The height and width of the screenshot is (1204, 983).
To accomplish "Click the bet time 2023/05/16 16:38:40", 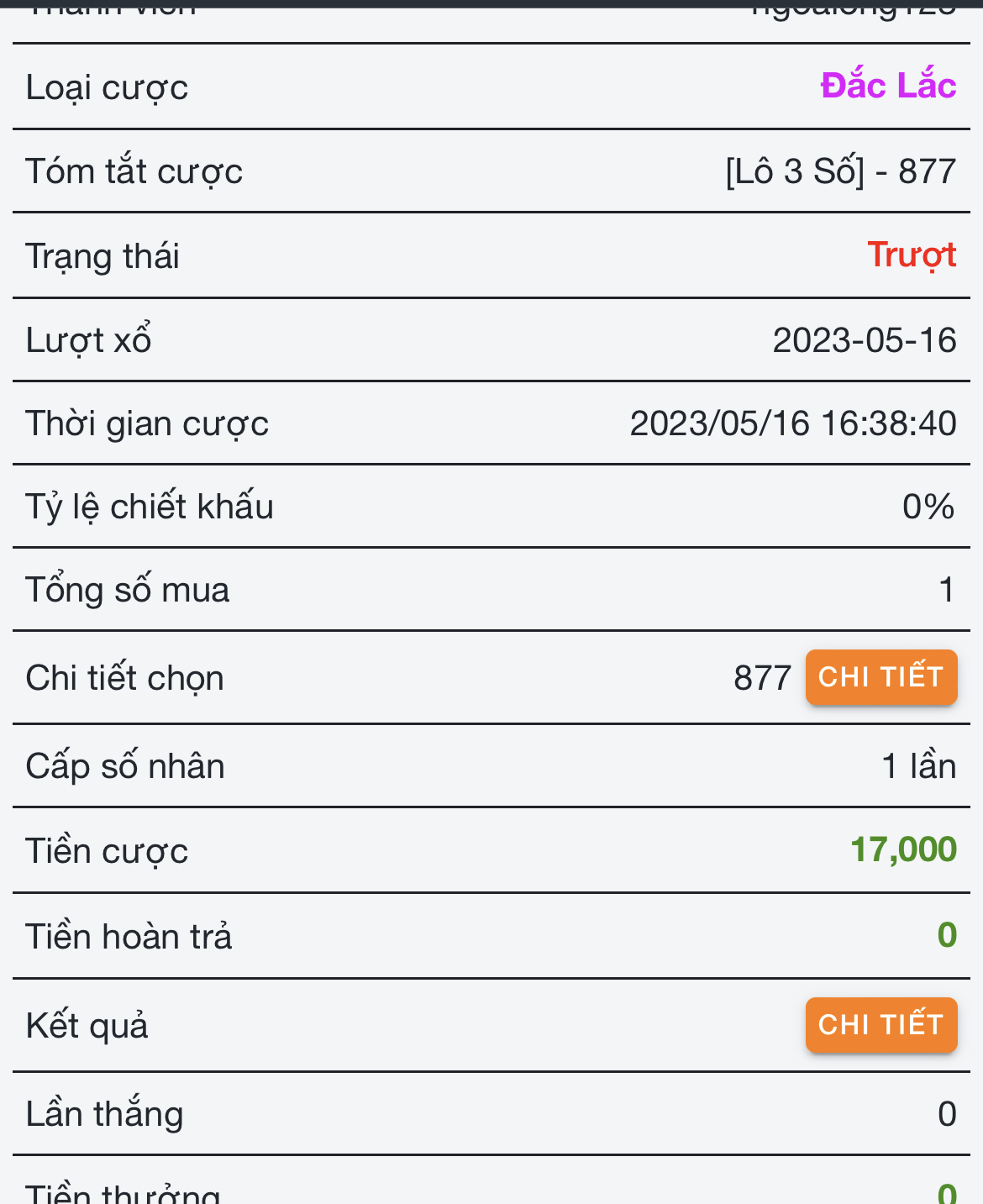I will (793, 423).
